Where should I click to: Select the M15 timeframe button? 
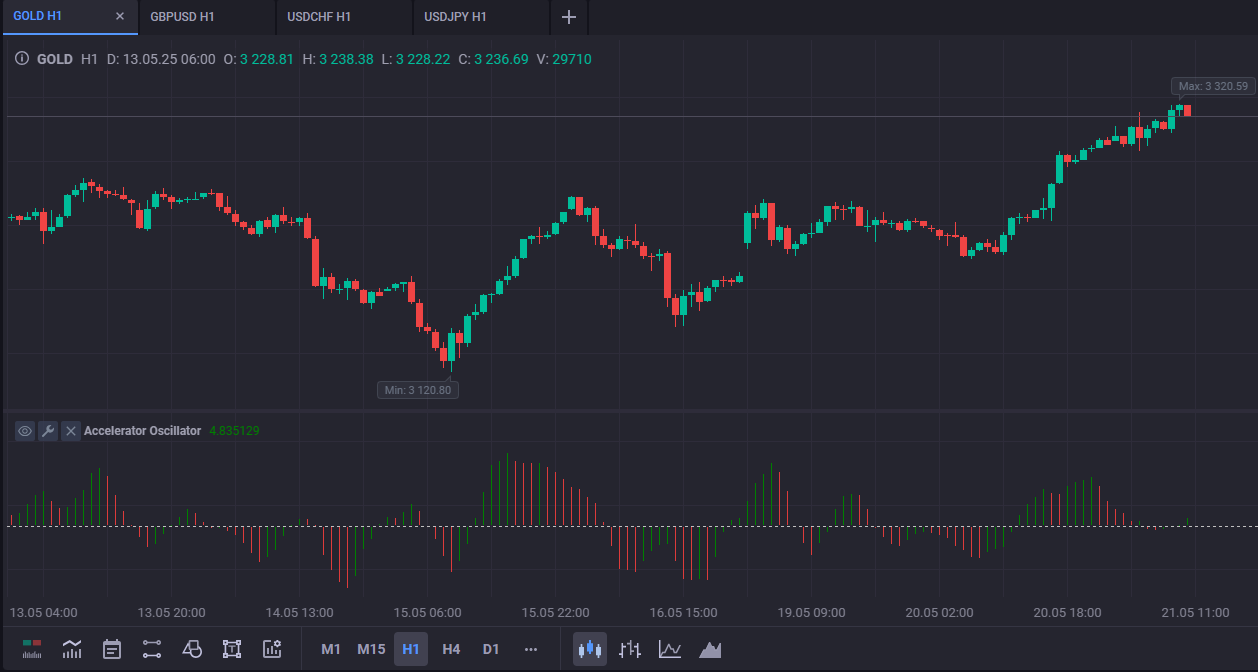tap(371, 649)
